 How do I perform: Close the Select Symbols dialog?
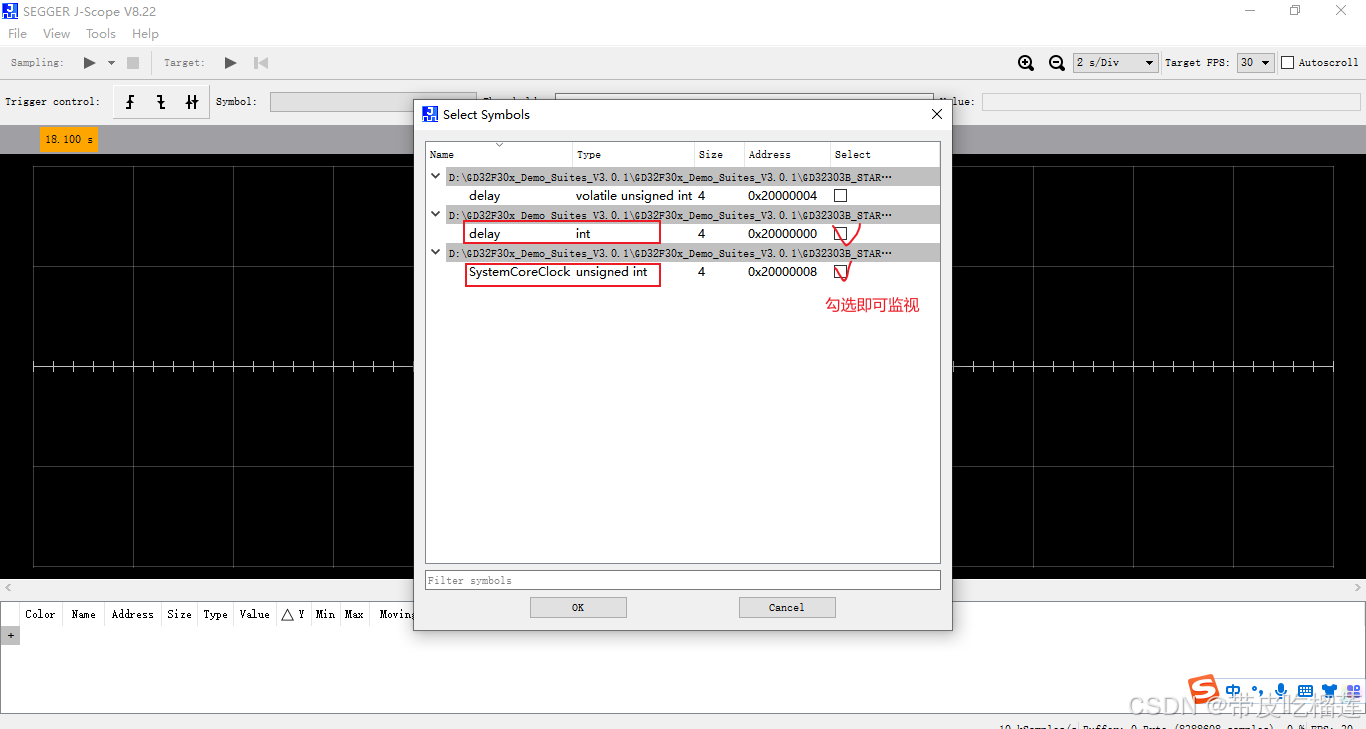tap(937, 115)
